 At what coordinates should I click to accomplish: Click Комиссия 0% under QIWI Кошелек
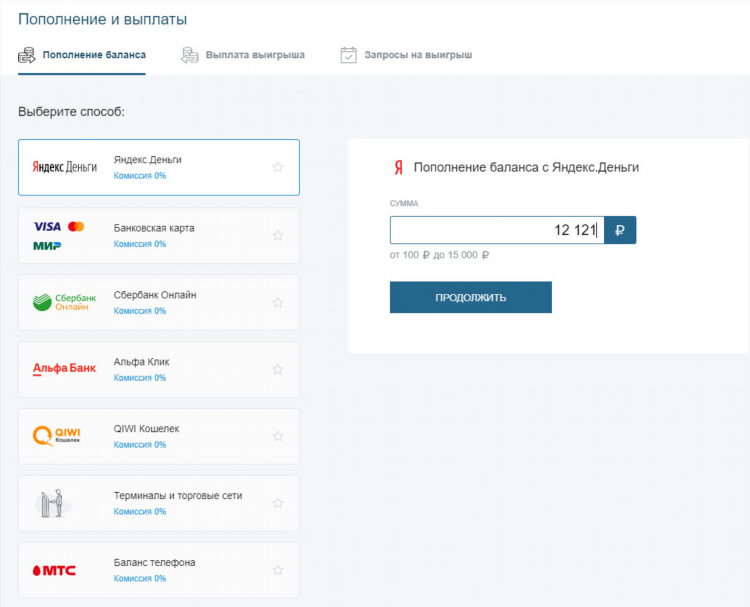click(x=140, y=445)
